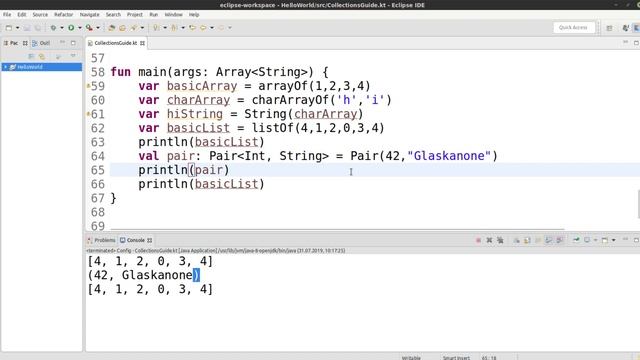Click the External Tools run icon
Screen dimensions: 640x360
pyautogui.click(x=89, y=28)
